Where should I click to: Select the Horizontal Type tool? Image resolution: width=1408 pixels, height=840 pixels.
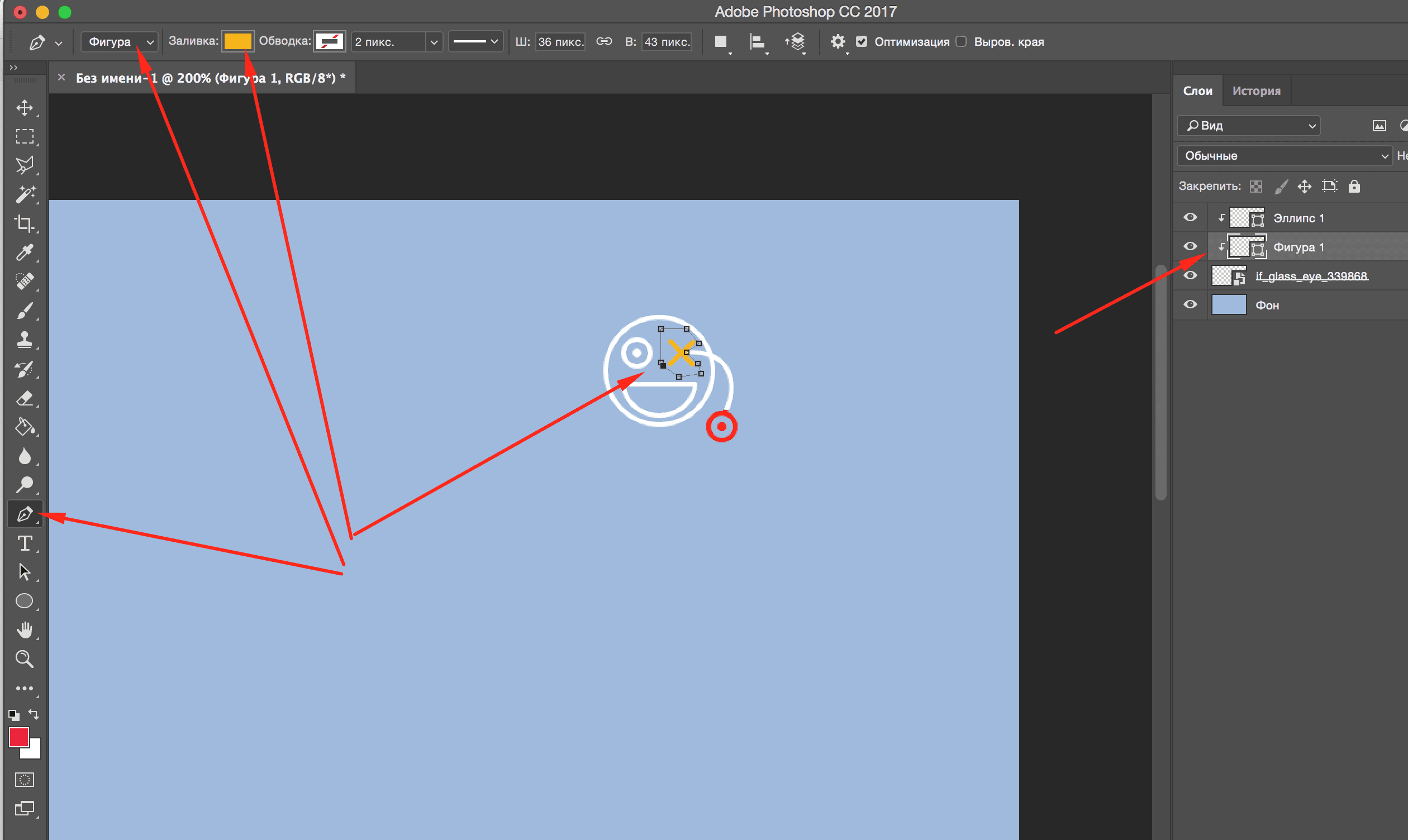[25, 543]
